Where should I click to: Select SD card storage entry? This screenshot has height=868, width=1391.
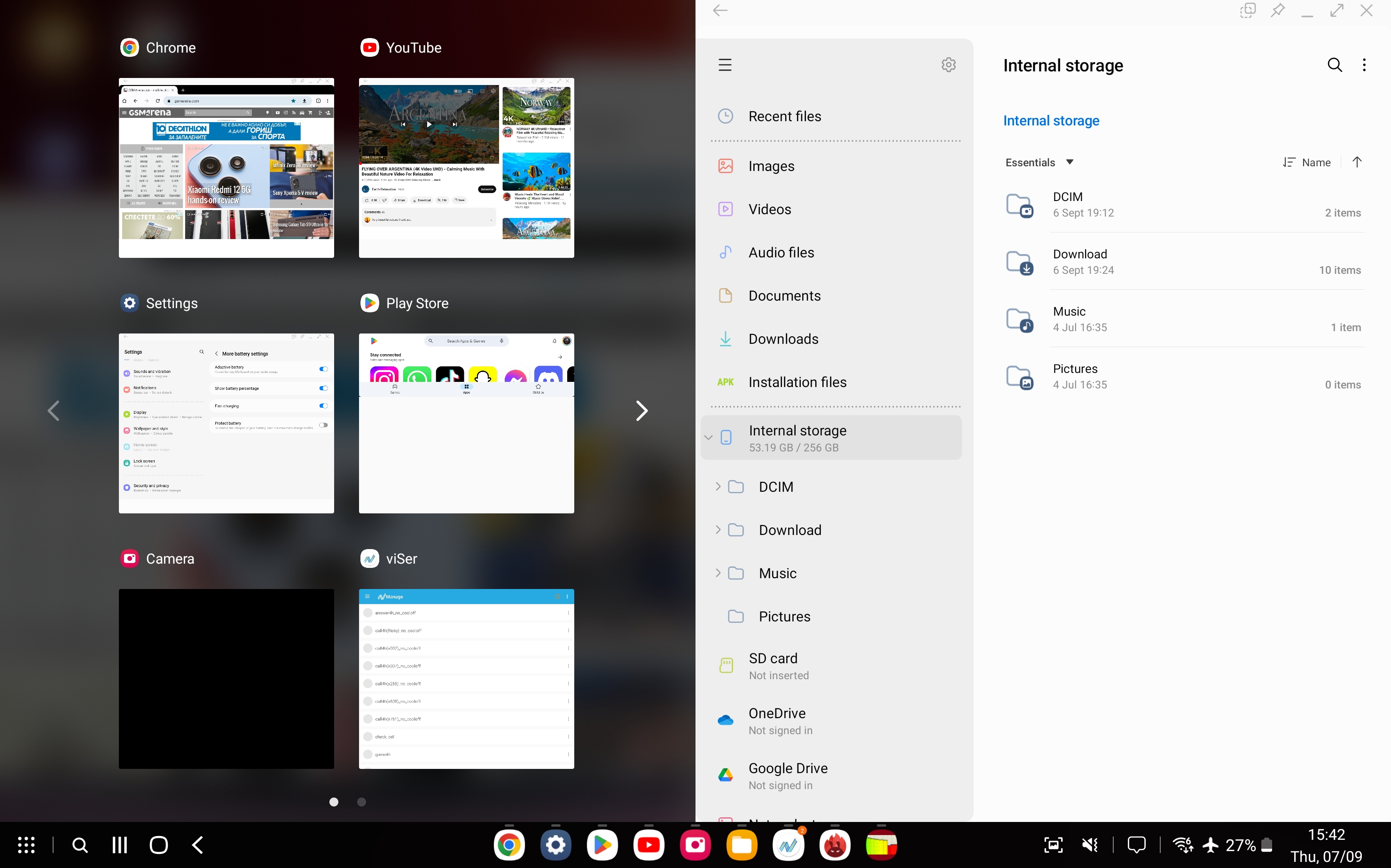click(x=836, y=666)
